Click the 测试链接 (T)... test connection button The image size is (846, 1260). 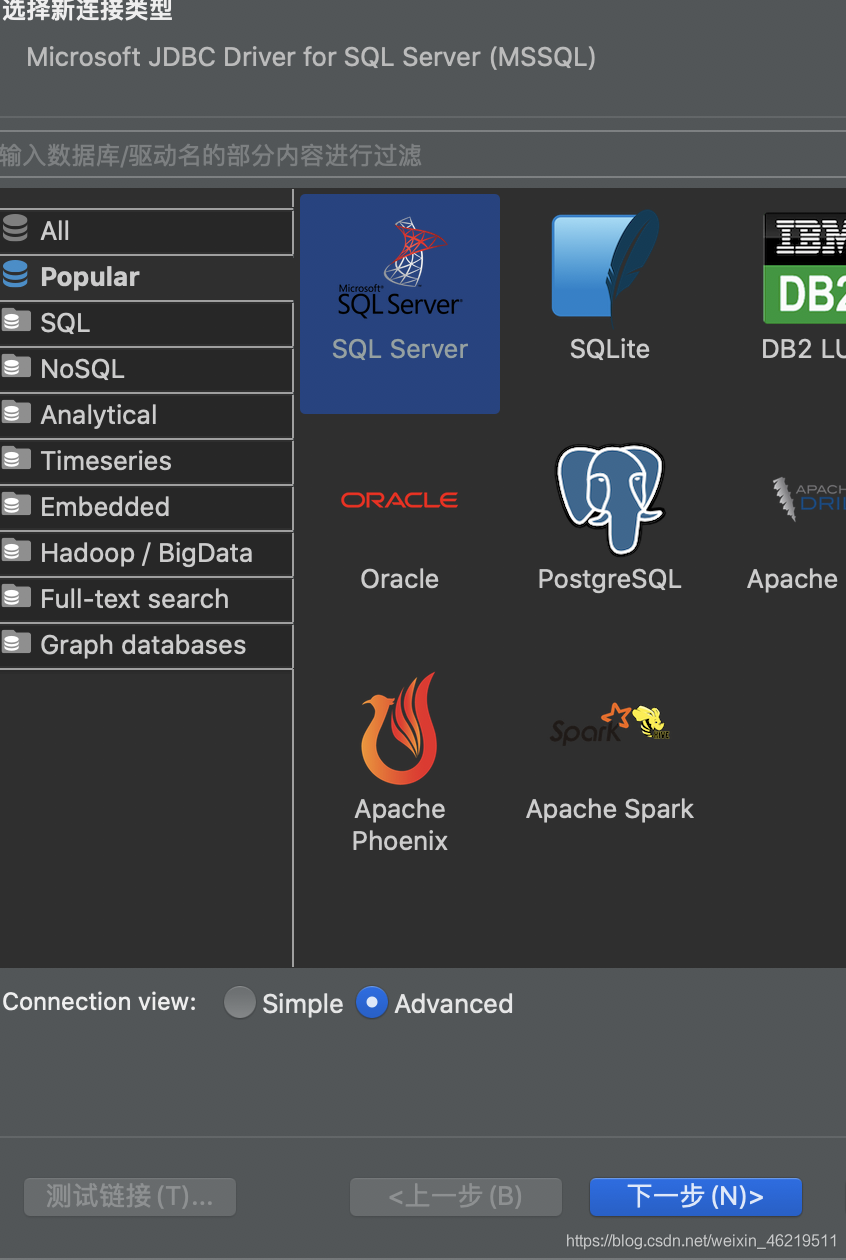click(x=130, y=1196)
